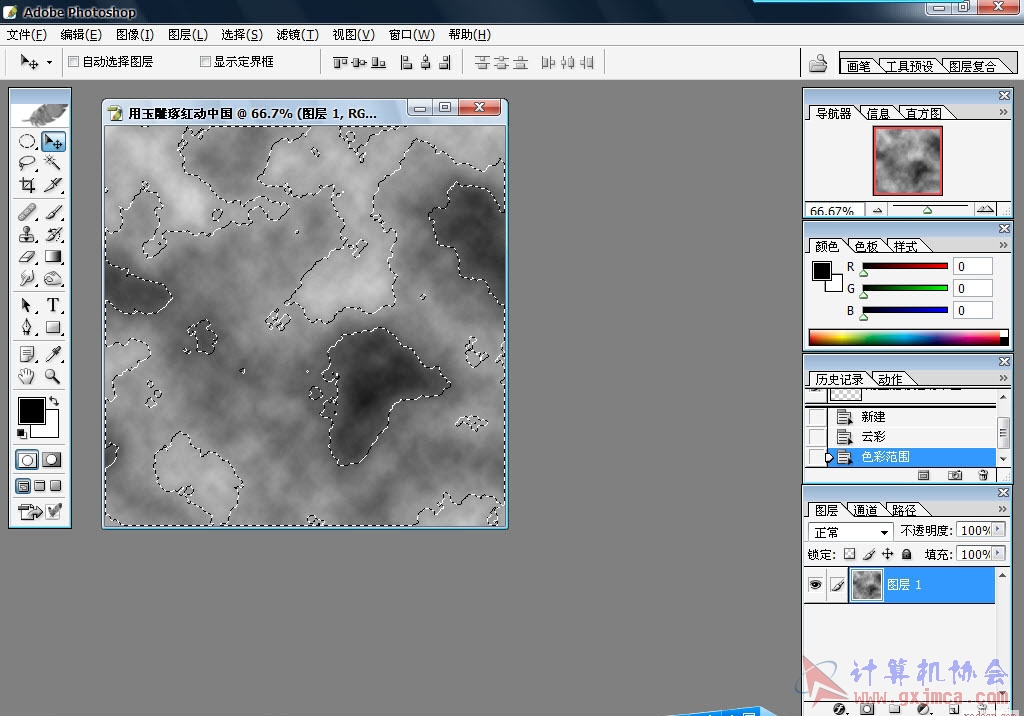
Task: Select the Gradient tool
Action: (53, 256)
